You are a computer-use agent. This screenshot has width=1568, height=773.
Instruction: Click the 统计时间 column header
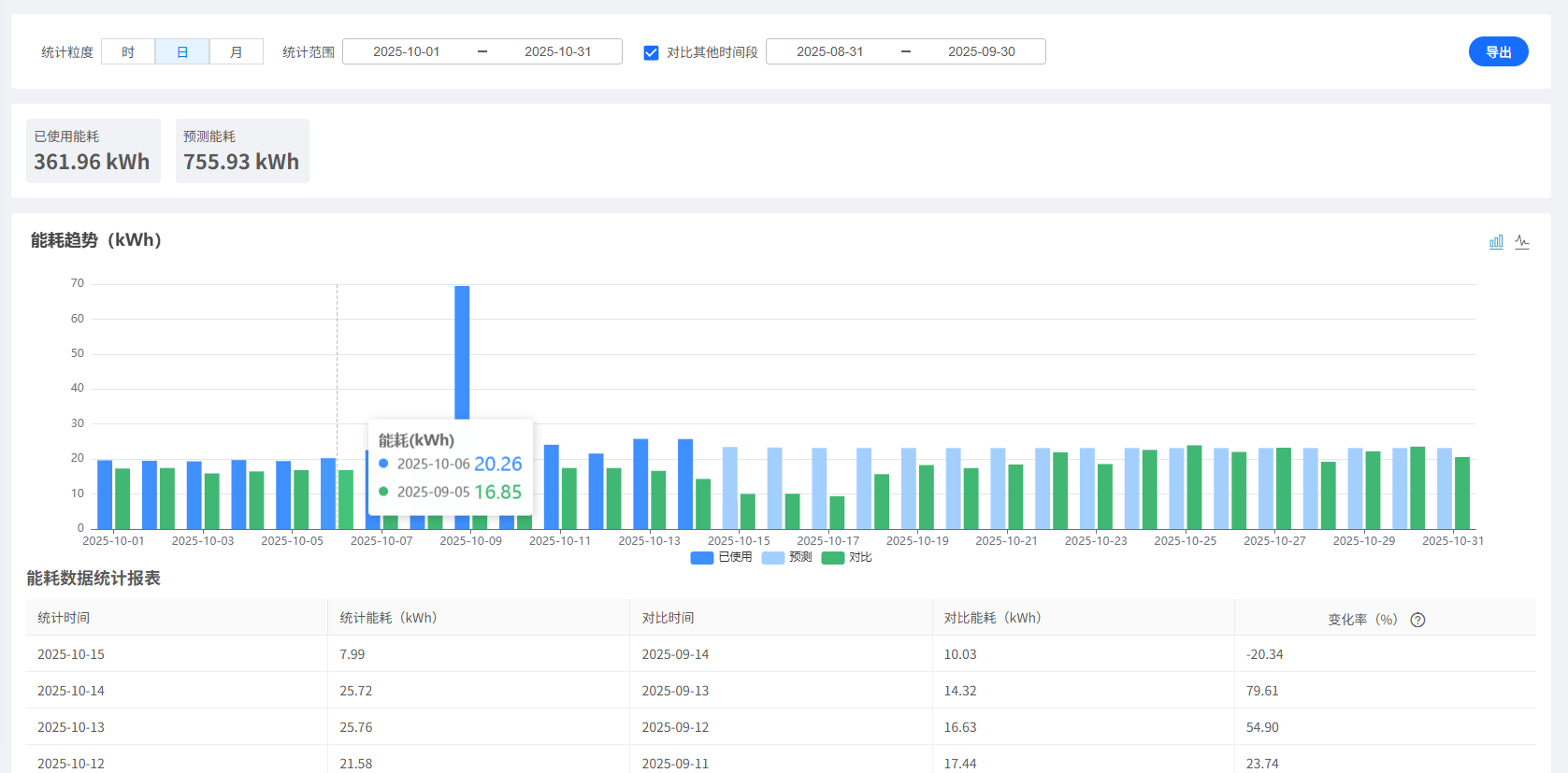point(64,618)
